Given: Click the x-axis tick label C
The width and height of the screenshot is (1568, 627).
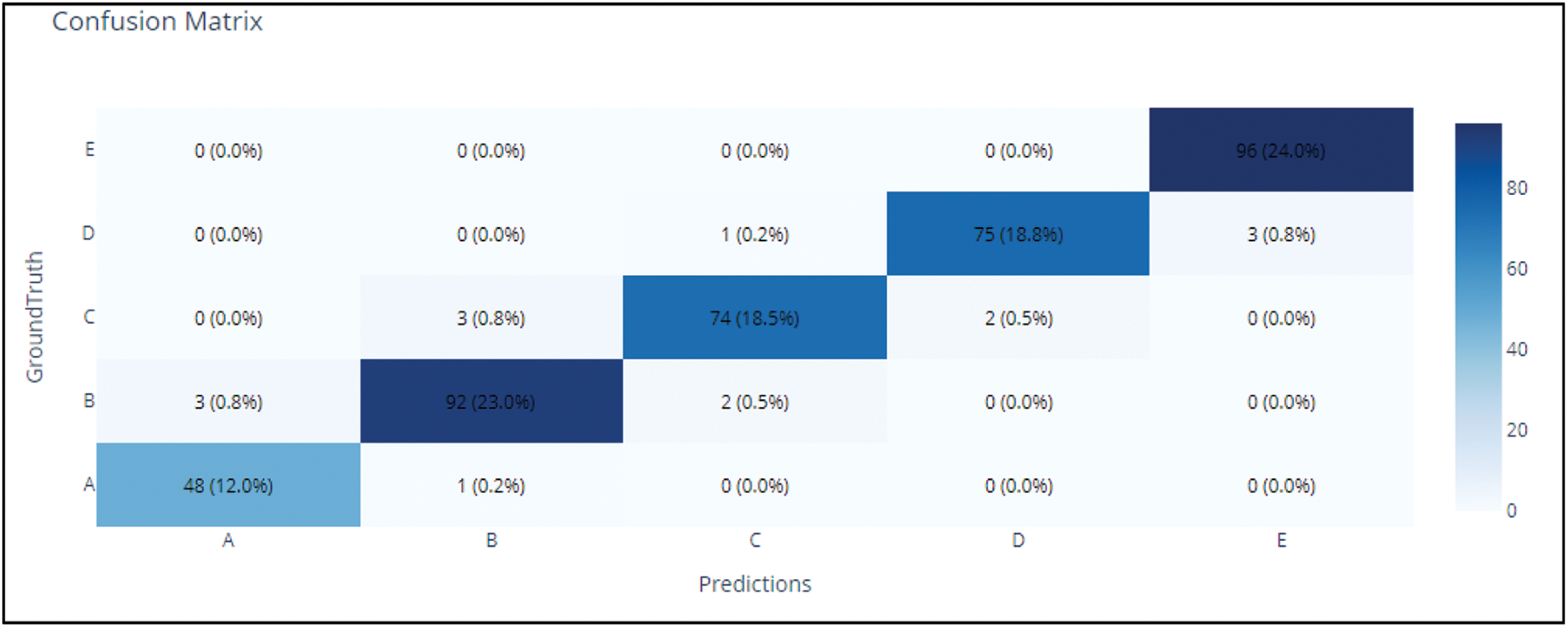Looking at the screenshot, I should [755, 540].
